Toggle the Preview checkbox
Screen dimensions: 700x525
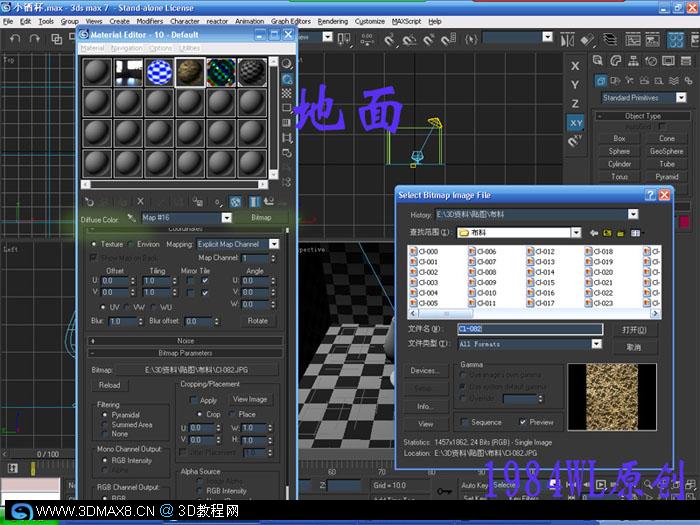522,422
